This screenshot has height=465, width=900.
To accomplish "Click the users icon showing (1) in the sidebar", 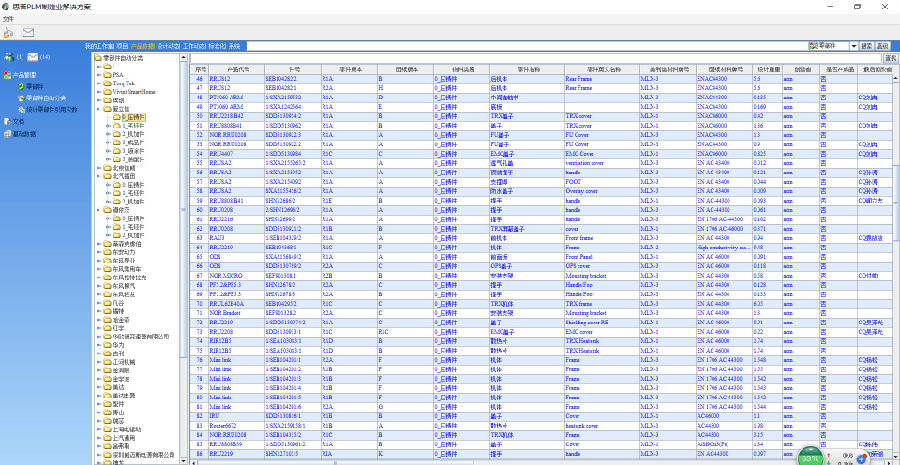I will click(9, 57).
